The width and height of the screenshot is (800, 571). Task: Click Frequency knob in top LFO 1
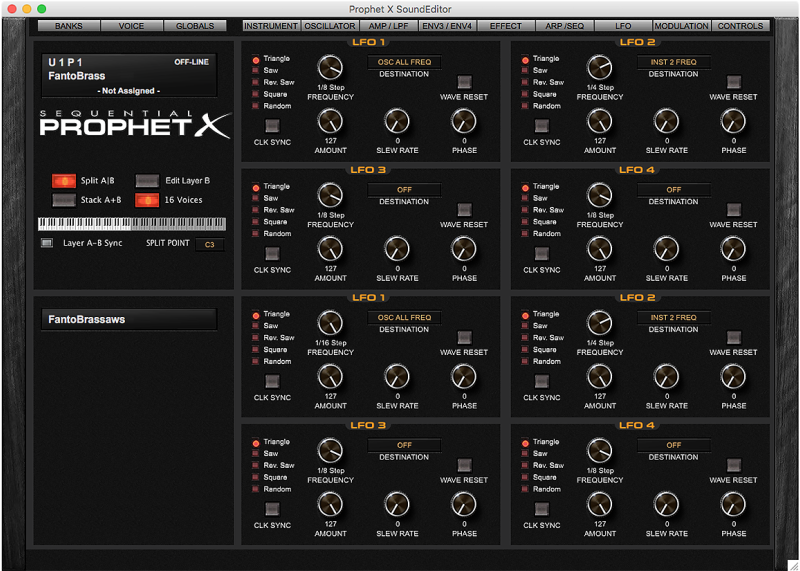tap(330, 68)
